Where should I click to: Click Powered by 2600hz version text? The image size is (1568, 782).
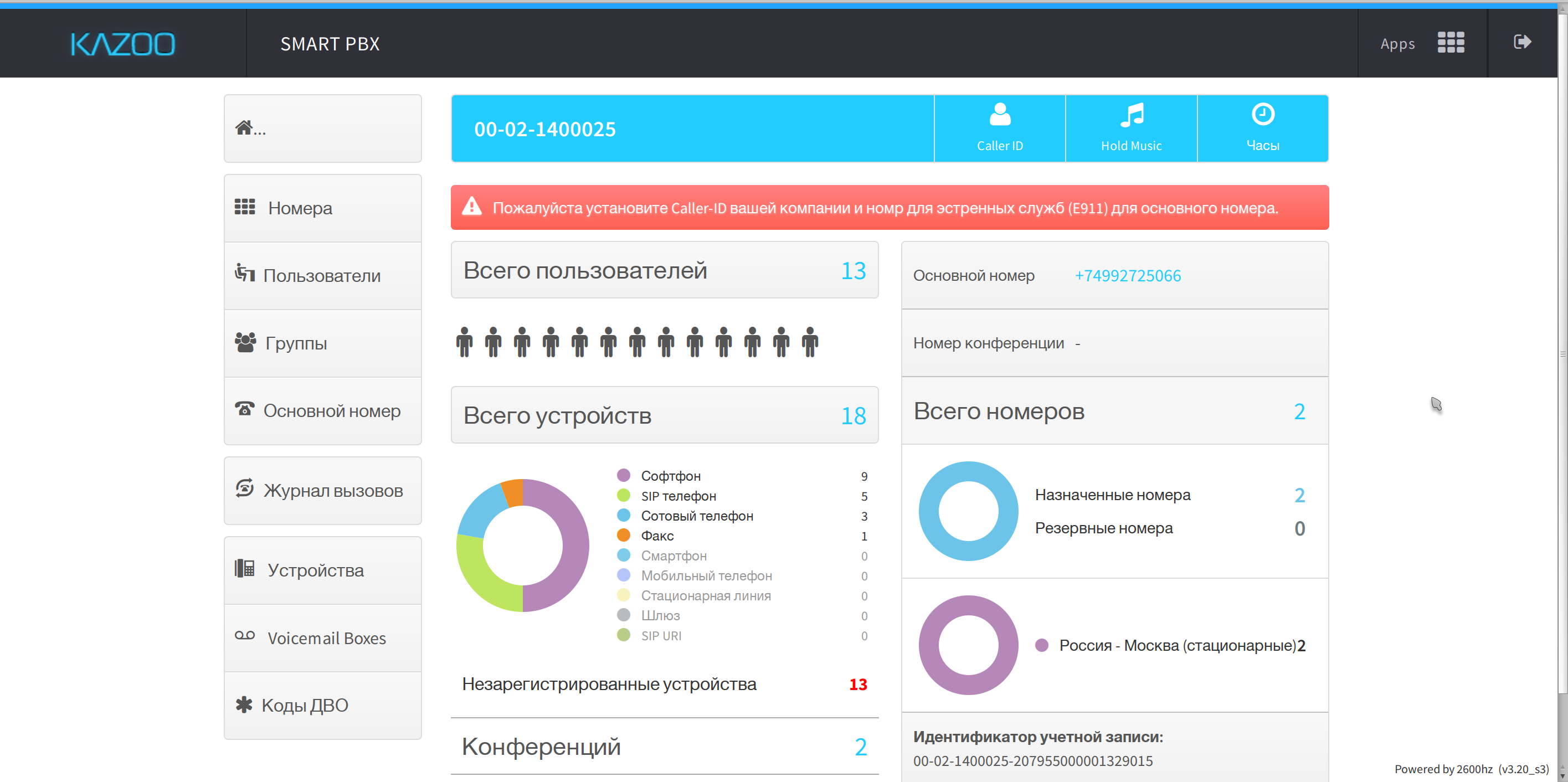(x=1471, y=769)
